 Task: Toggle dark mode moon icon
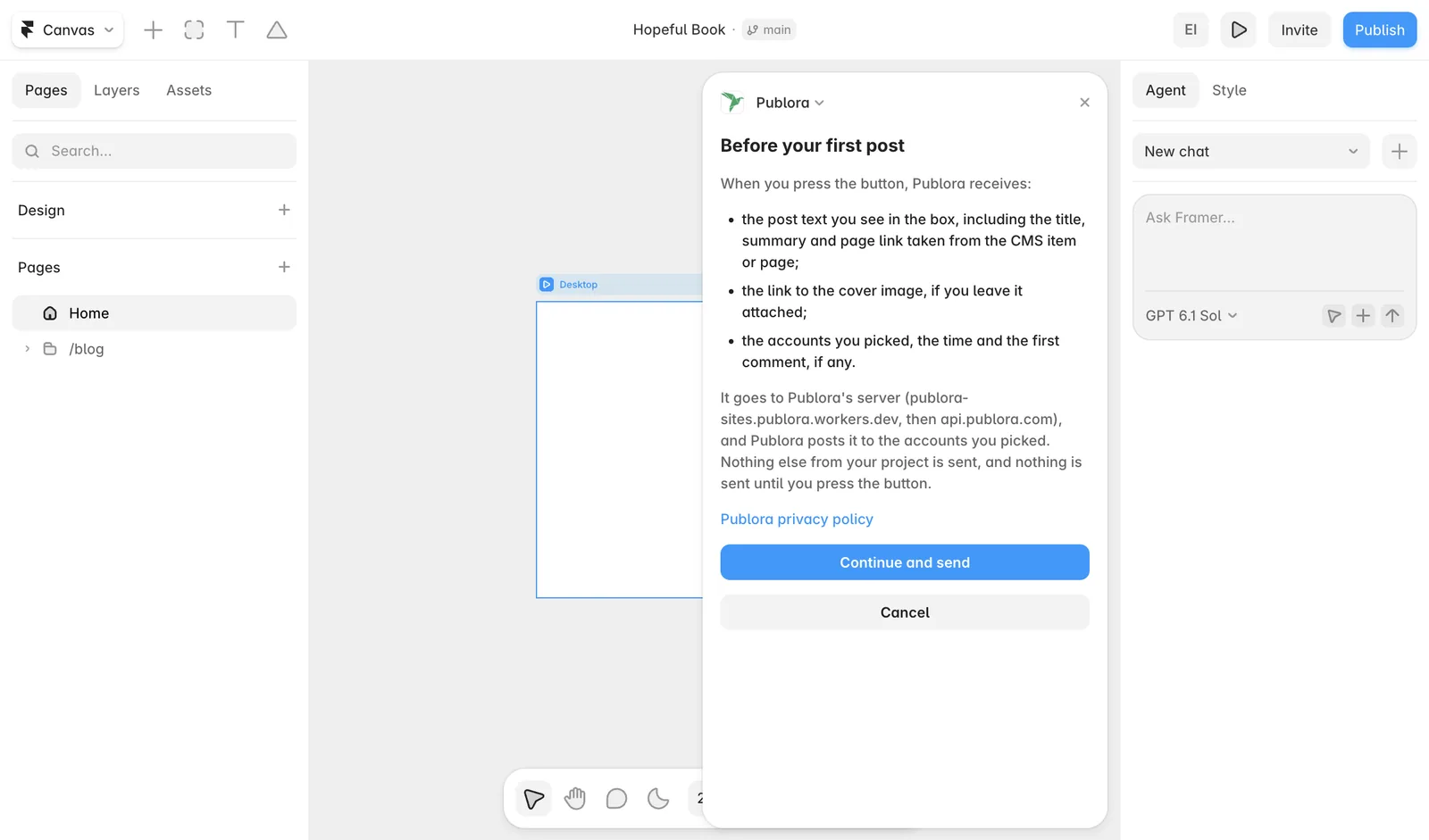point(658,798)
